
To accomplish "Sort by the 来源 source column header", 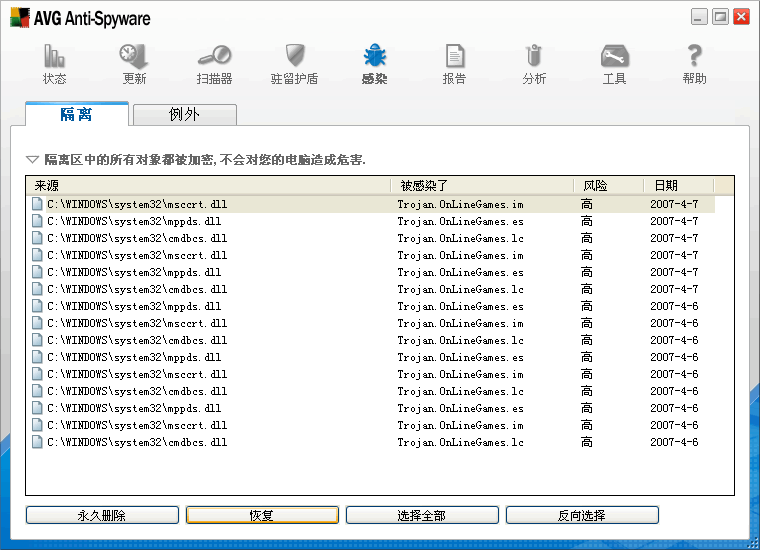I will tap(208, 186).
